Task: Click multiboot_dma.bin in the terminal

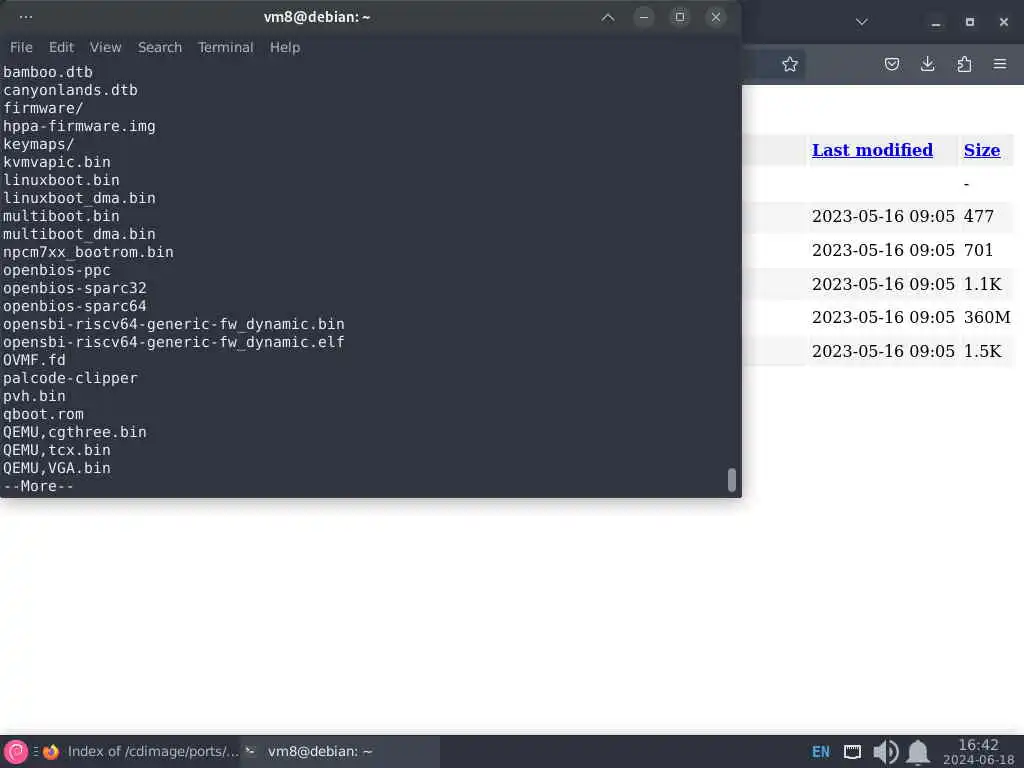Action: (x=79, y=234)
